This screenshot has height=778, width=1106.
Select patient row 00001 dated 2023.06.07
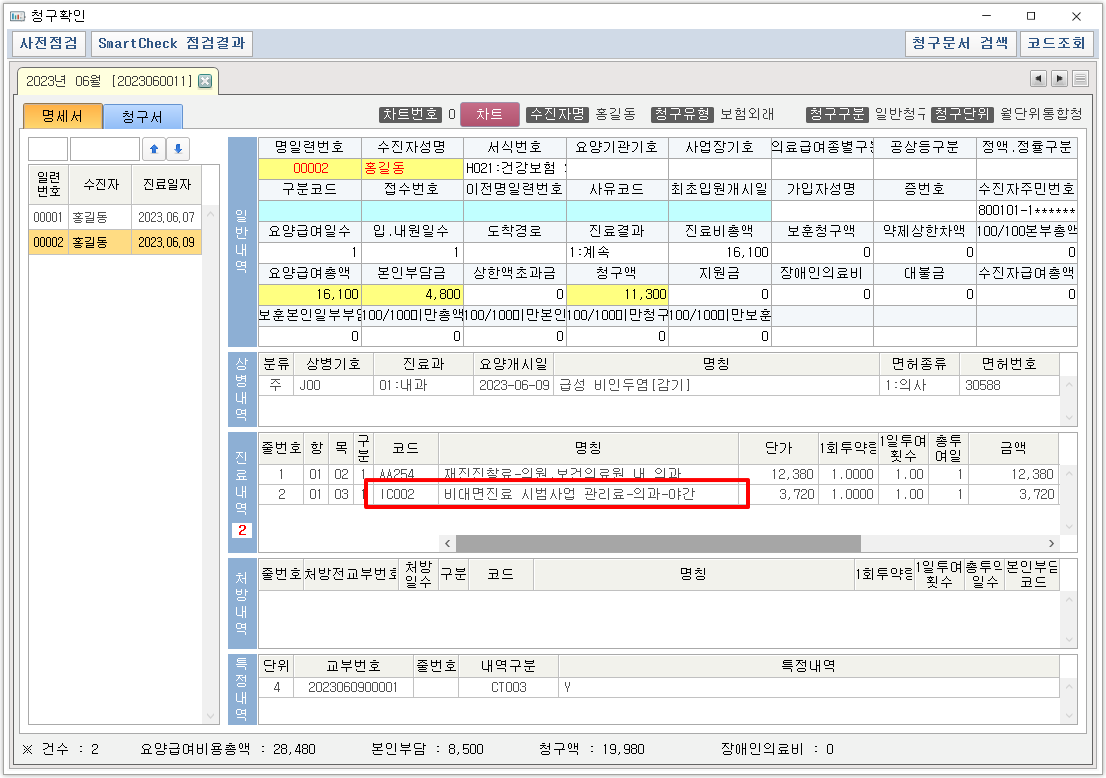(115, 217)
